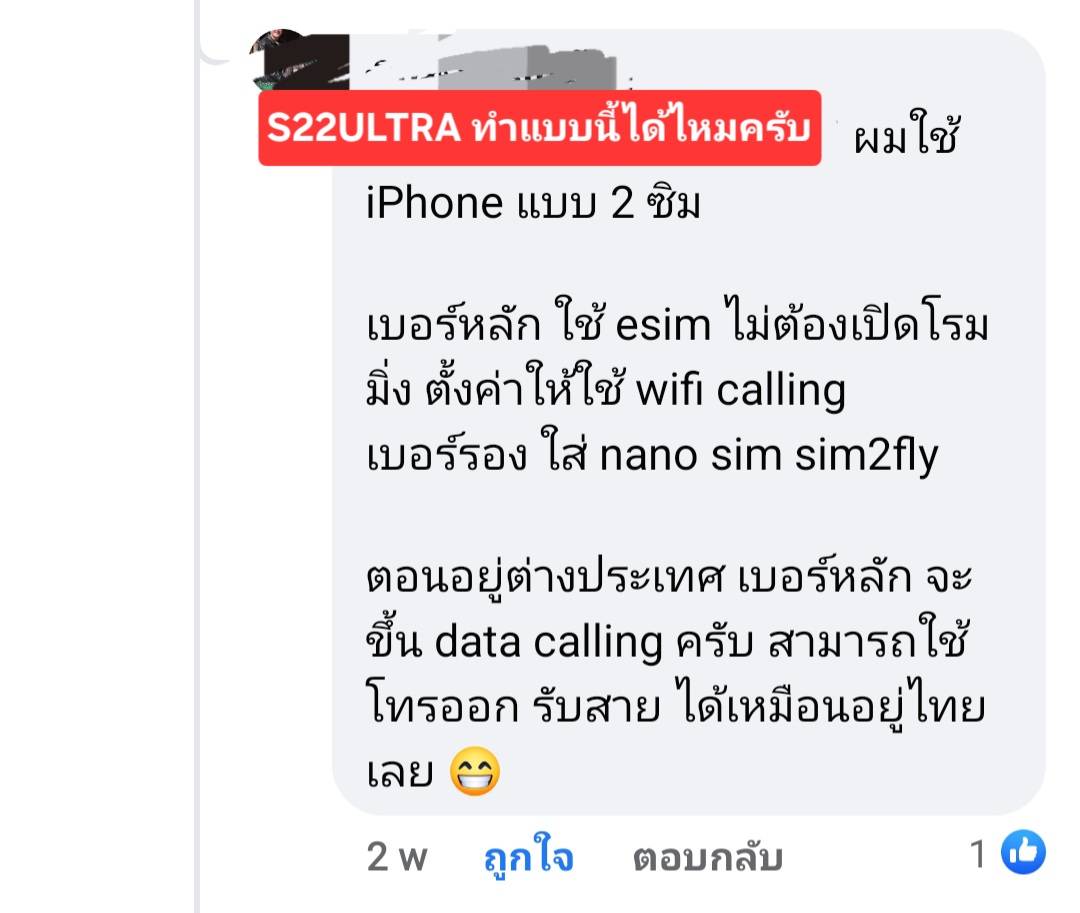Click the word sim2fly in the comment
Viewport: 1080px width, 913px height.
(866, 456)
